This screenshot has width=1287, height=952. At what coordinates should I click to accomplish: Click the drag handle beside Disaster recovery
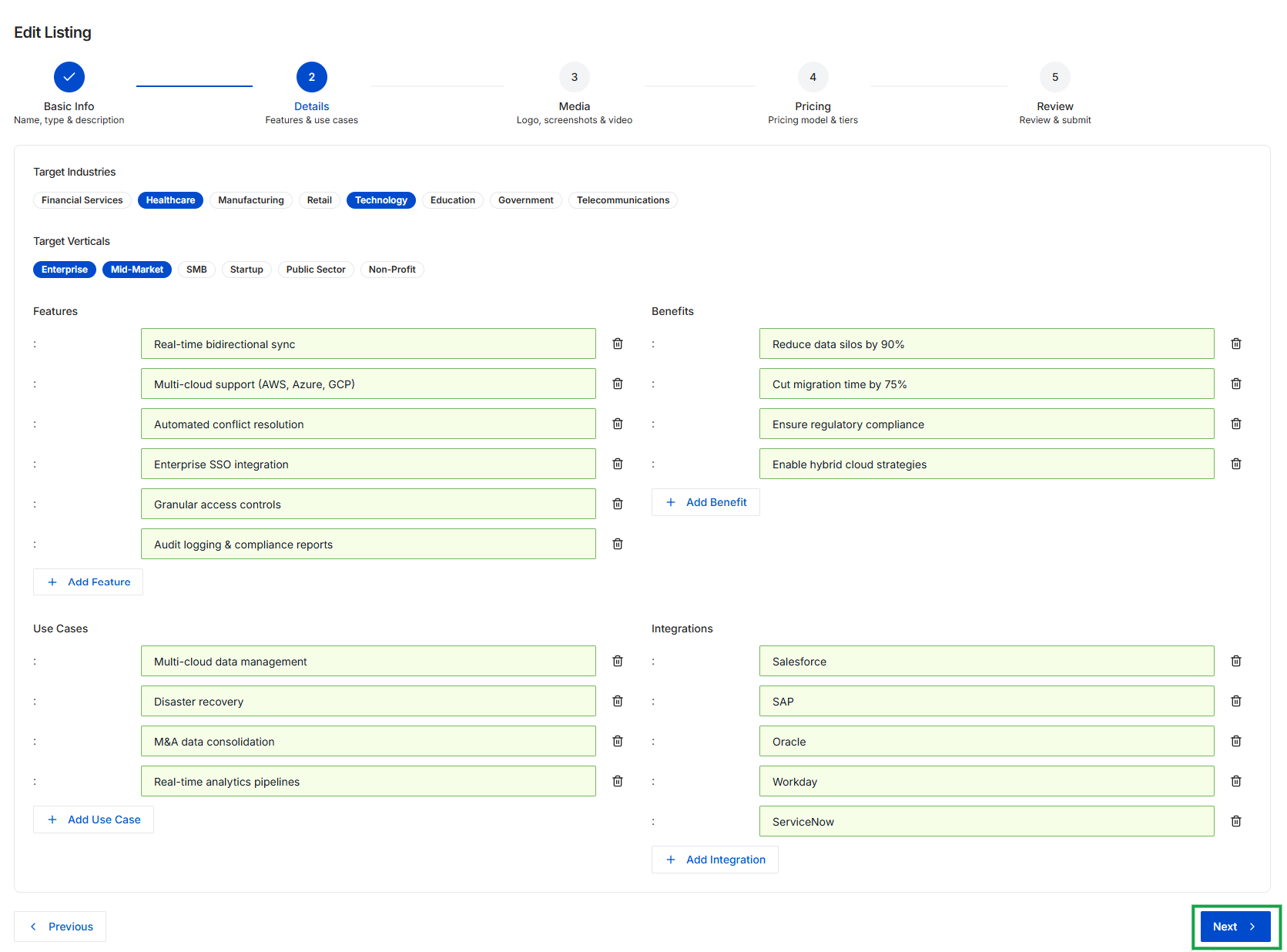point(35,702)
